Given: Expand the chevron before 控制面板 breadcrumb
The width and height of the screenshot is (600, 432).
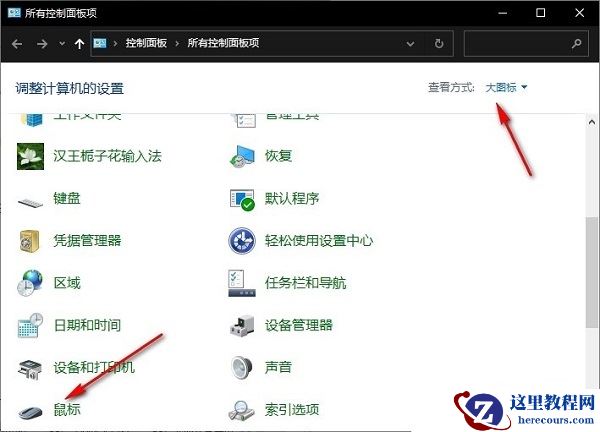Looking at the screenshot, I should [115, 43].
